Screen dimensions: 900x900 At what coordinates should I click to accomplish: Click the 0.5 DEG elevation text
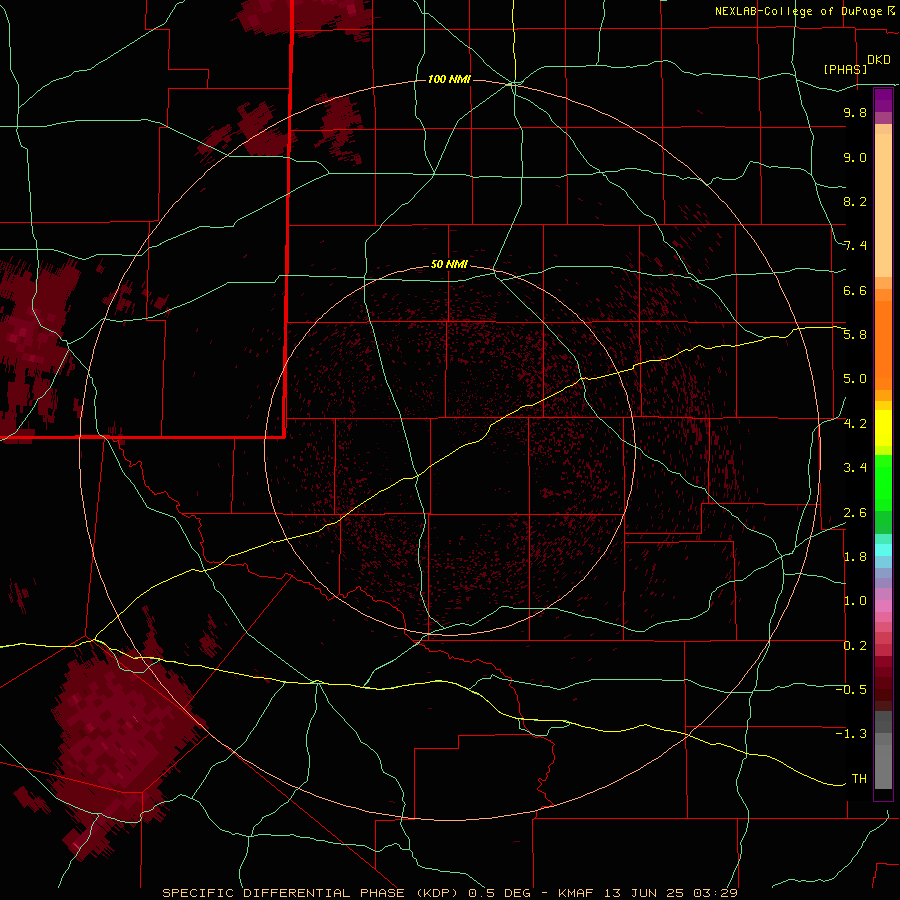coord(498,893)
